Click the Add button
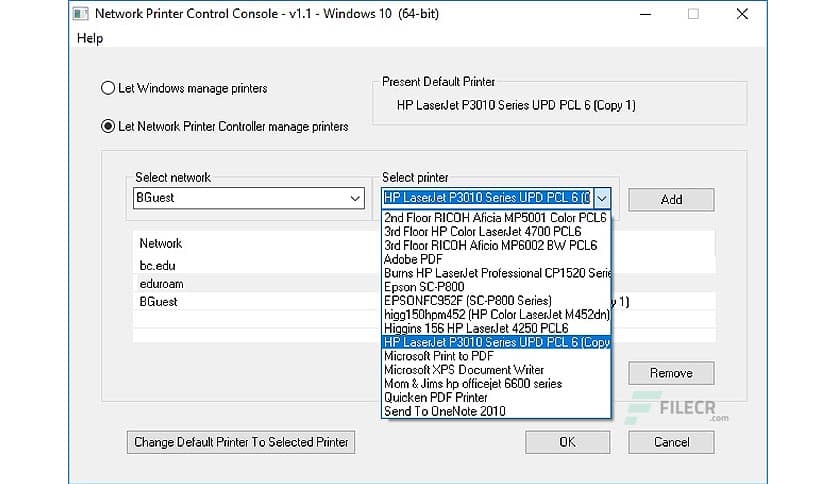 point(671,199)
